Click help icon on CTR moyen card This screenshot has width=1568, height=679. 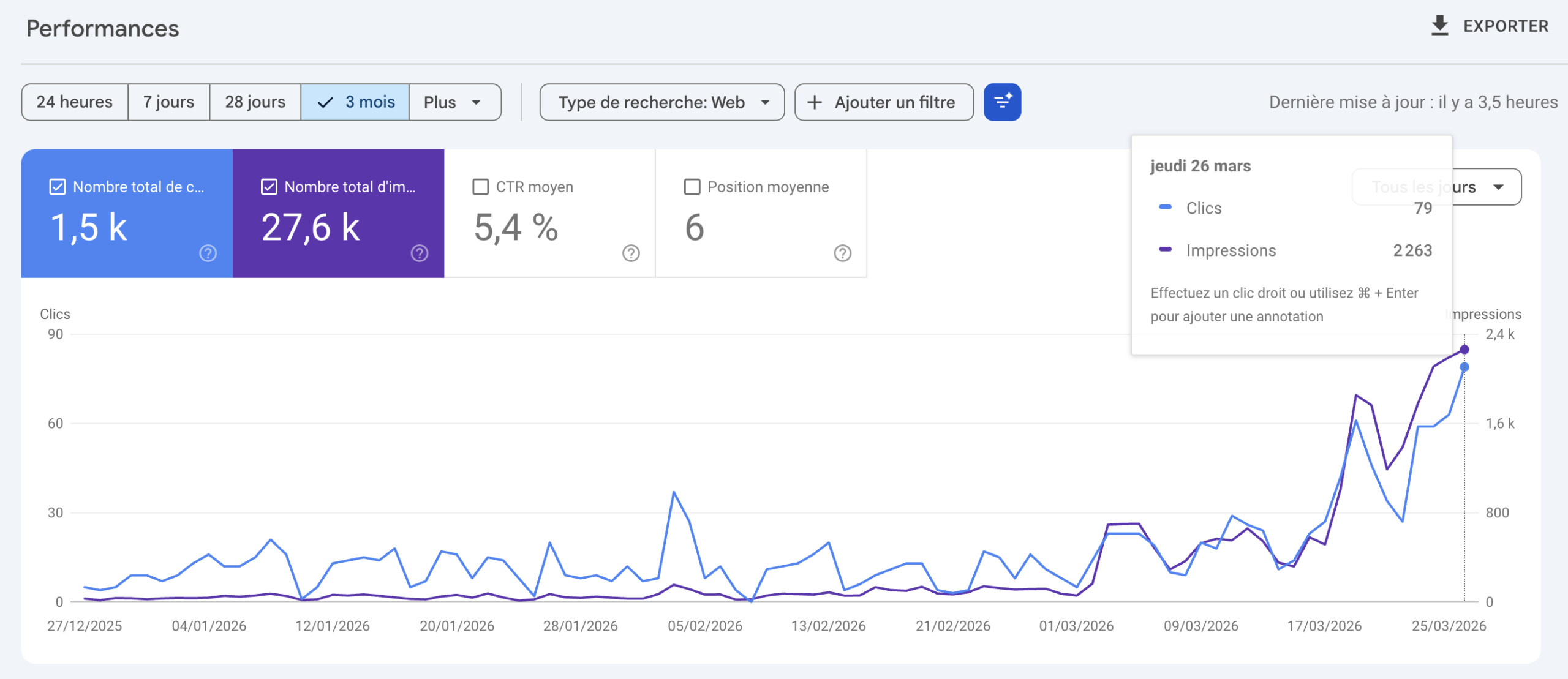coord(631,253)
